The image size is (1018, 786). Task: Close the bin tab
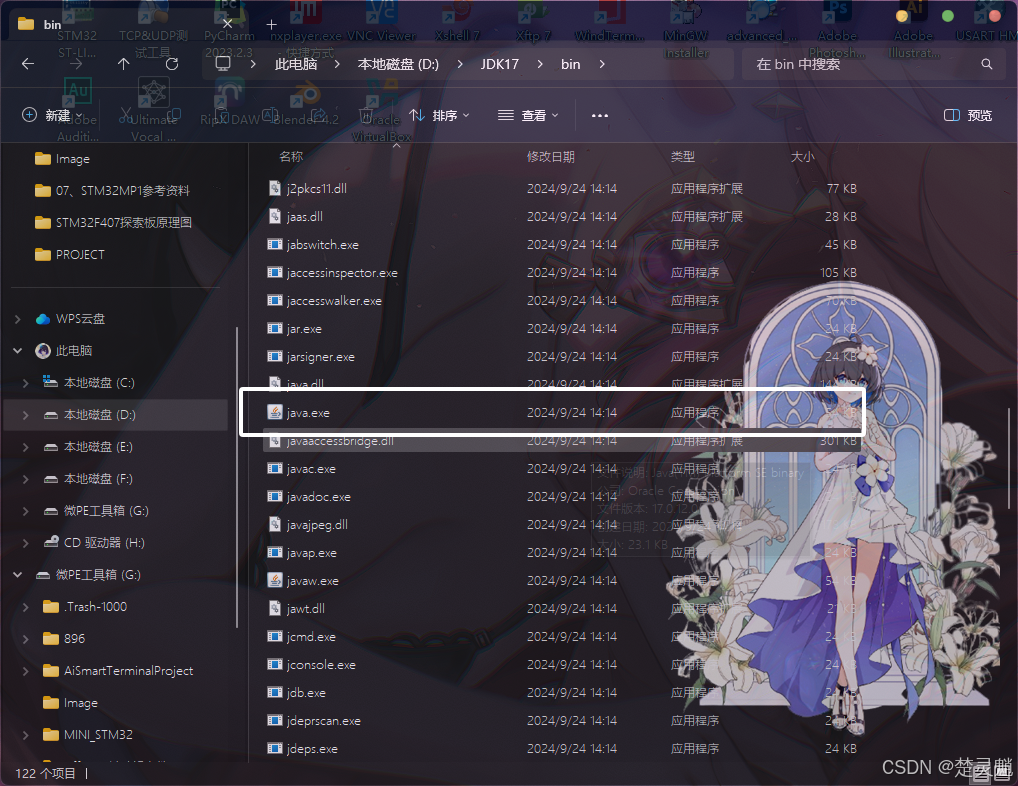228,23
